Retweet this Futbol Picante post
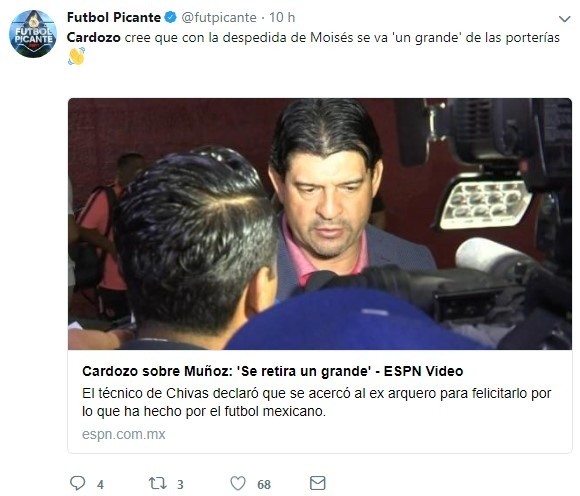 tap(158, 483)
